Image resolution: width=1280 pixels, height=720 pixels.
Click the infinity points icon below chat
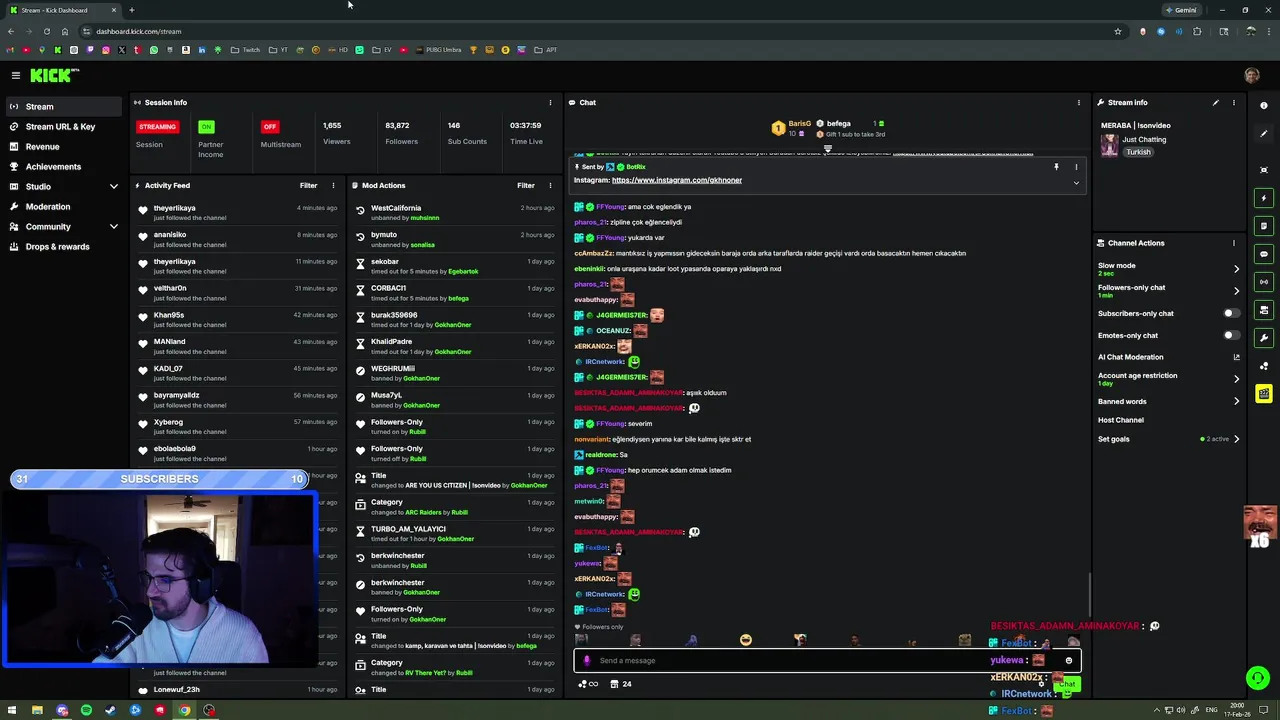coord(588,684)
